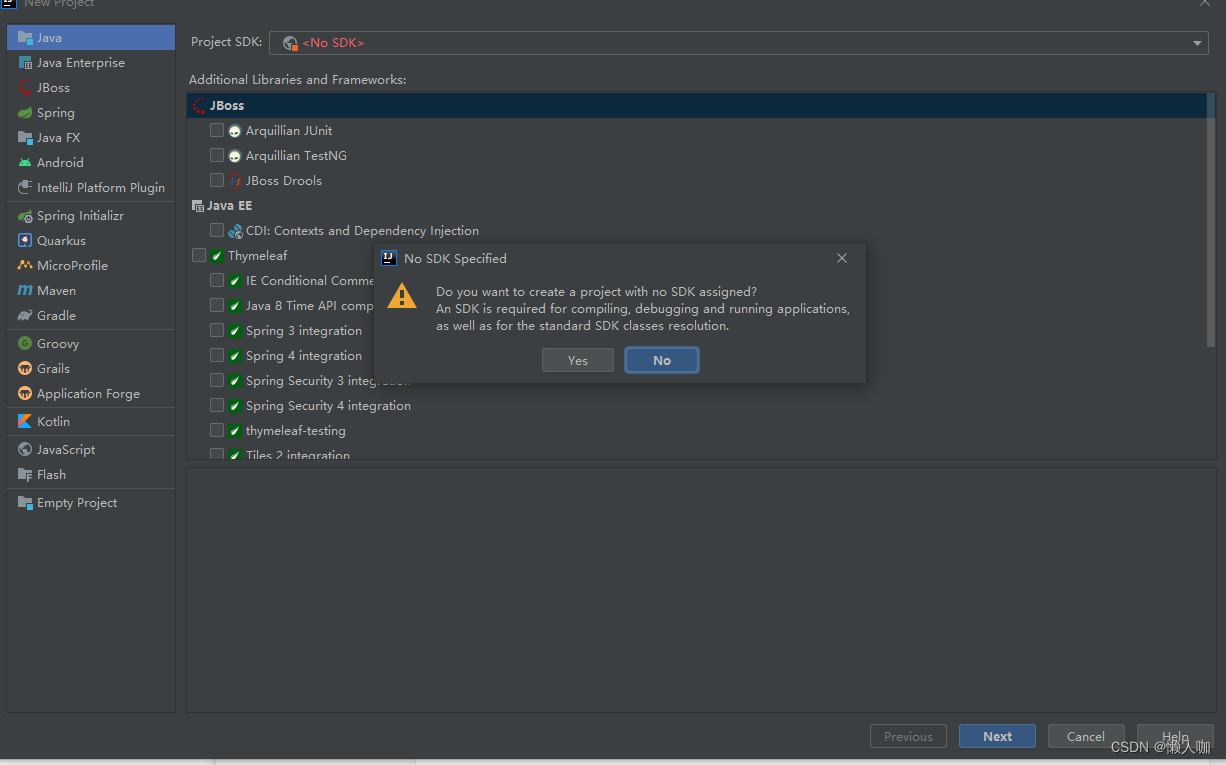Check Spring Security 3 integration checkbox

(217, 380)
